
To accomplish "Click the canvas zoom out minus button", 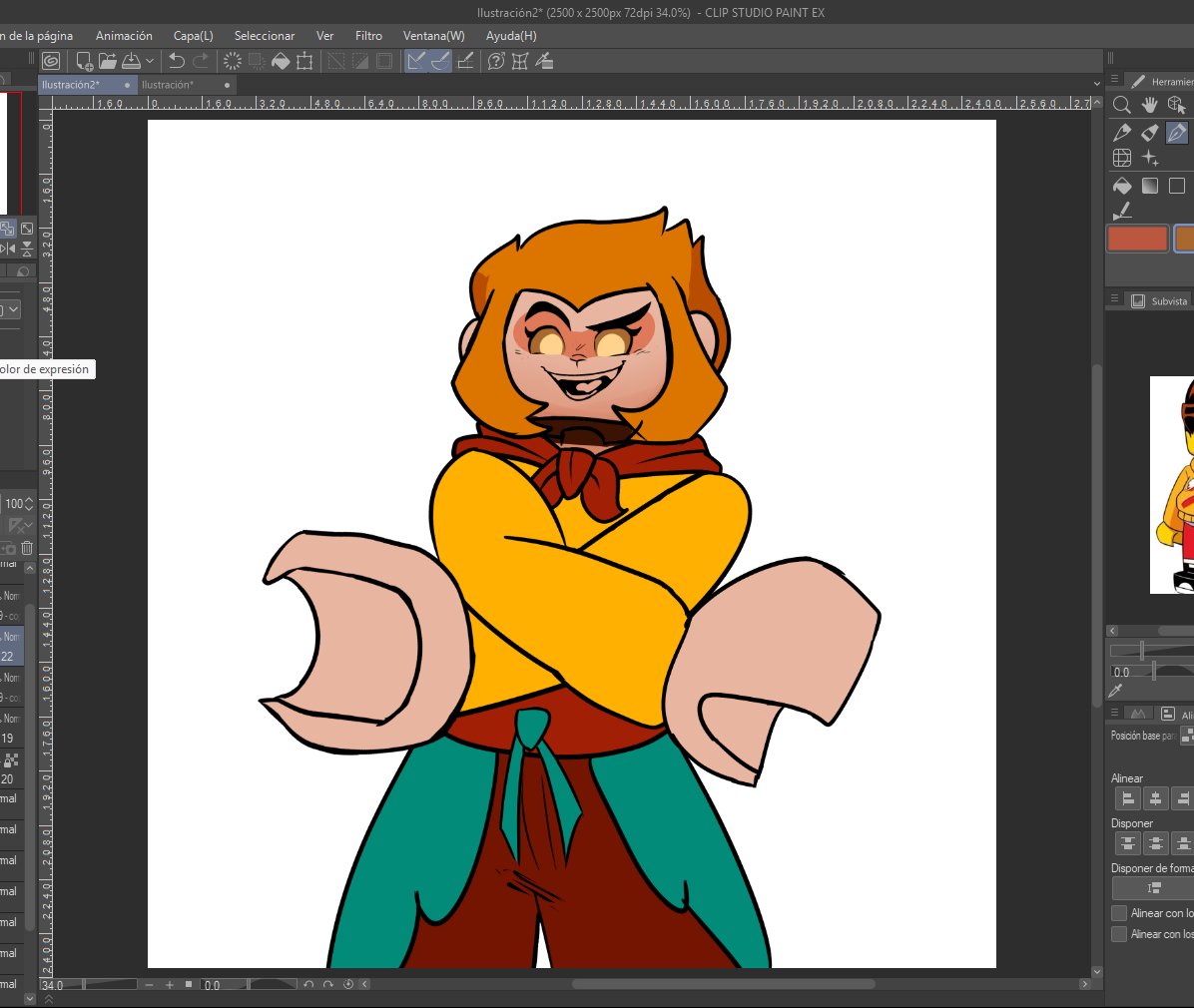I will tap(150, 984).
